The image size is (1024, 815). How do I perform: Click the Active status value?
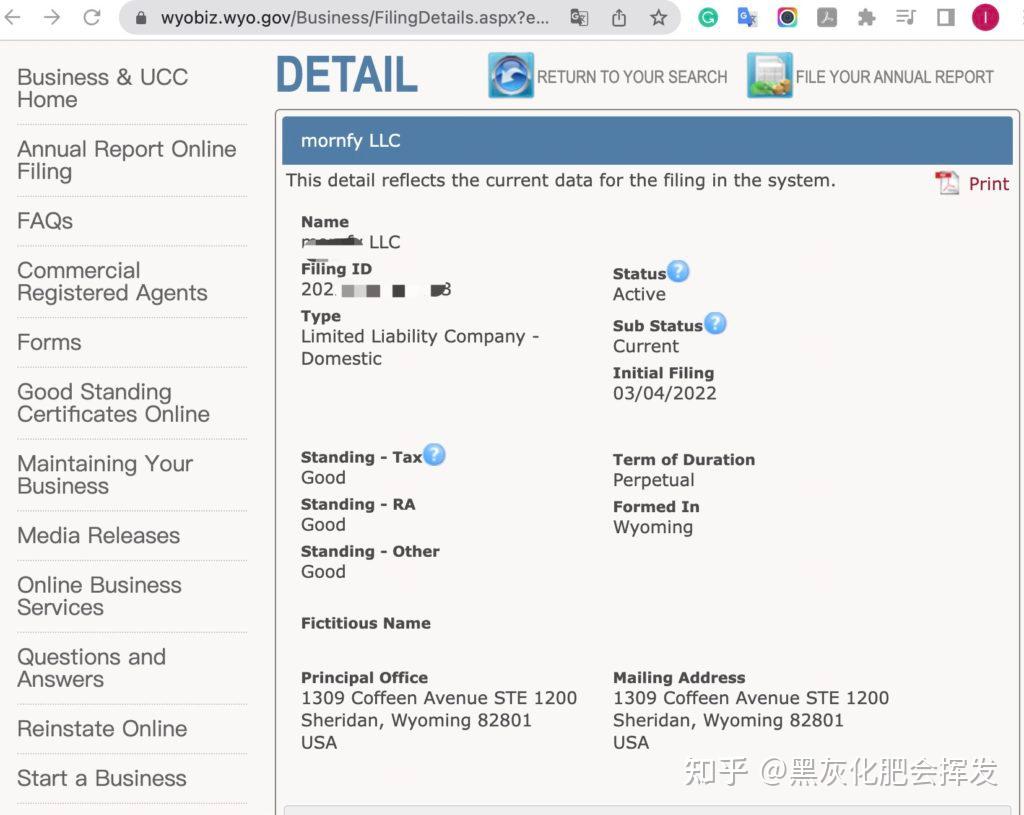pos(639,295)
